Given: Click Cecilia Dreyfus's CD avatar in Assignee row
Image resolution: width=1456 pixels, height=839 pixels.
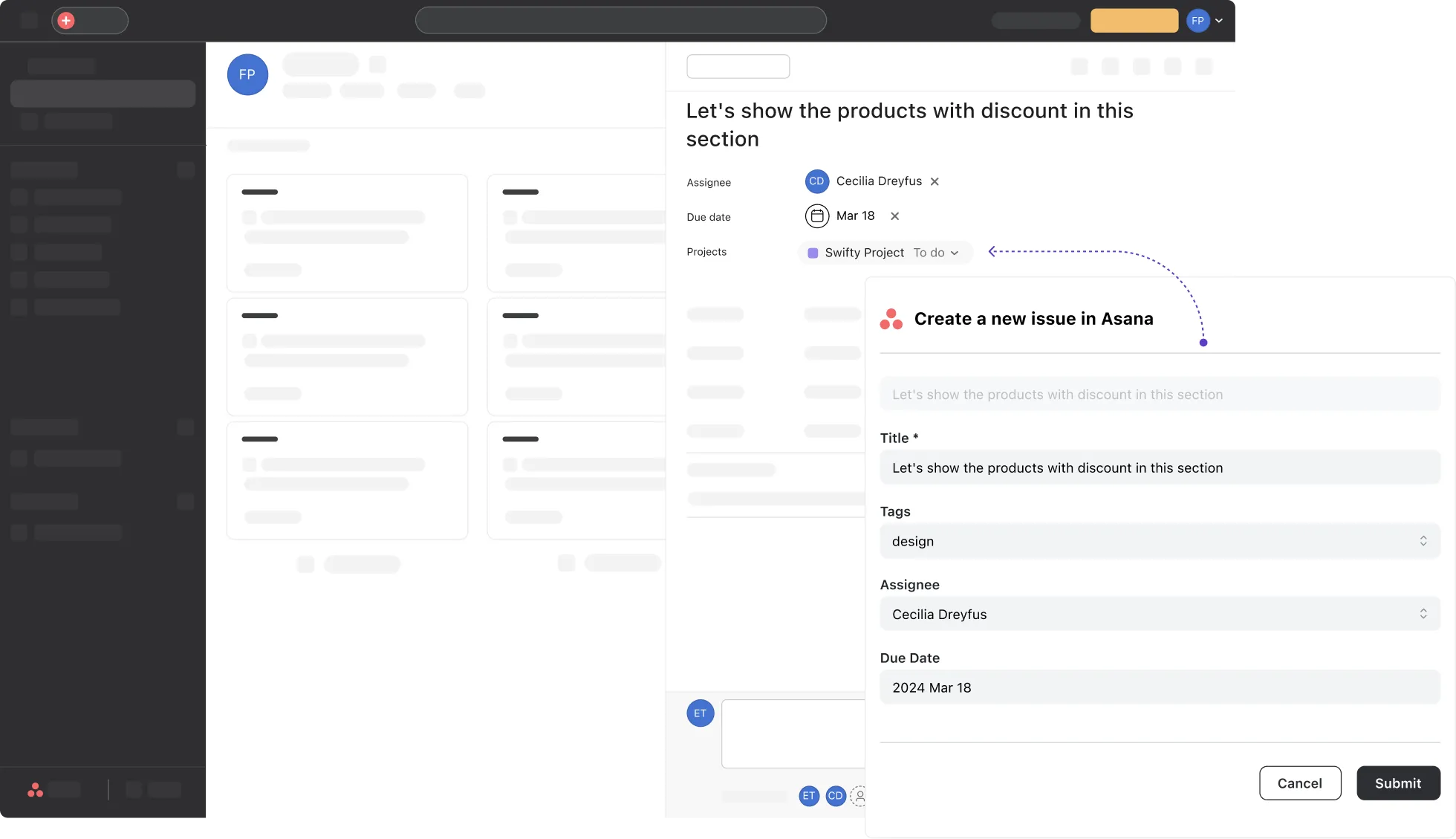Looking at the screenshot, I should click(x=816, y=181).
